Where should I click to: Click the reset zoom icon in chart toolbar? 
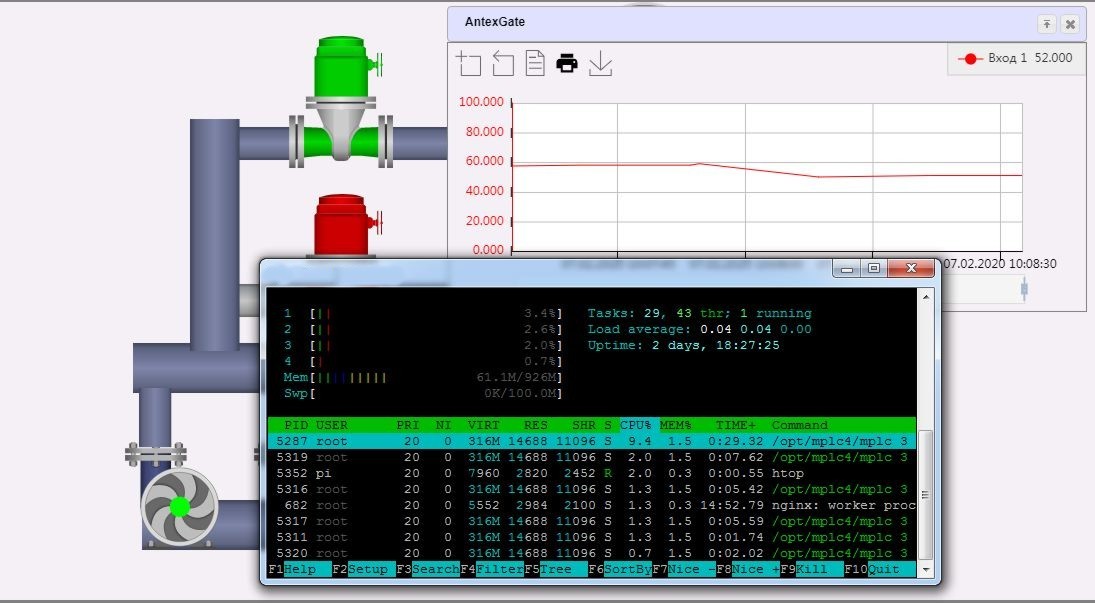pyautogui.click(x=502, y=64)
